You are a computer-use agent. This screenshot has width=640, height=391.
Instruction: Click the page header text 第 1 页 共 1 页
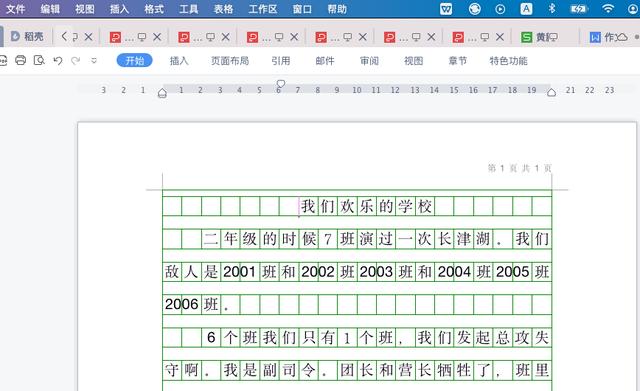tap(520, 168)
